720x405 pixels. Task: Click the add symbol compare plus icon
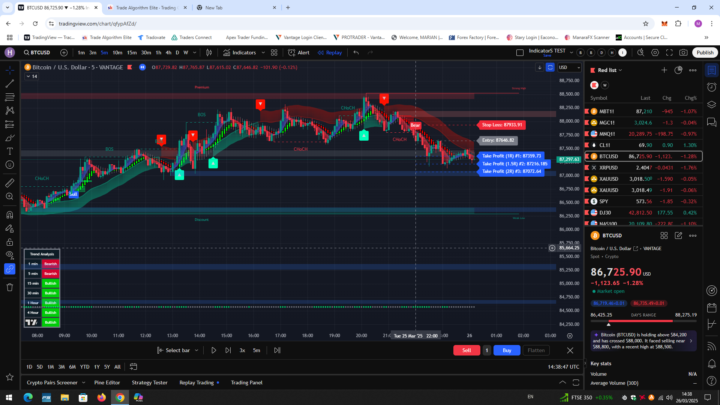[x=64, y=53]
